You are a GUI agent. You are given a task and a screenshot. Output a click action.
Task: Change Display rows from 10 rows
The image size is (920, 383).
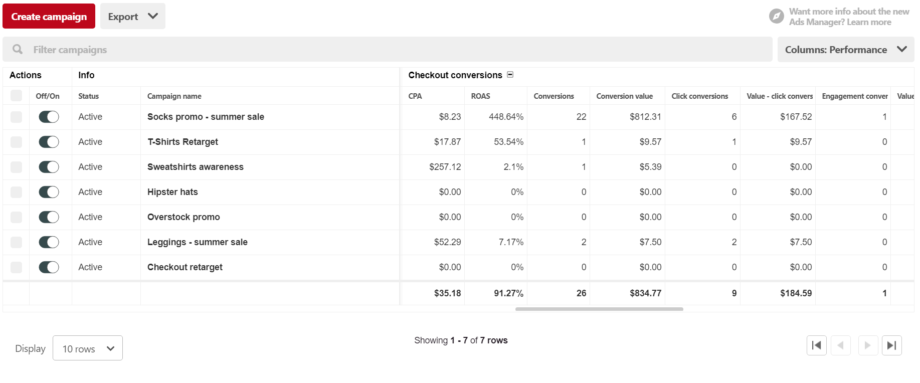pyautogui.click(x=87, y=348)
